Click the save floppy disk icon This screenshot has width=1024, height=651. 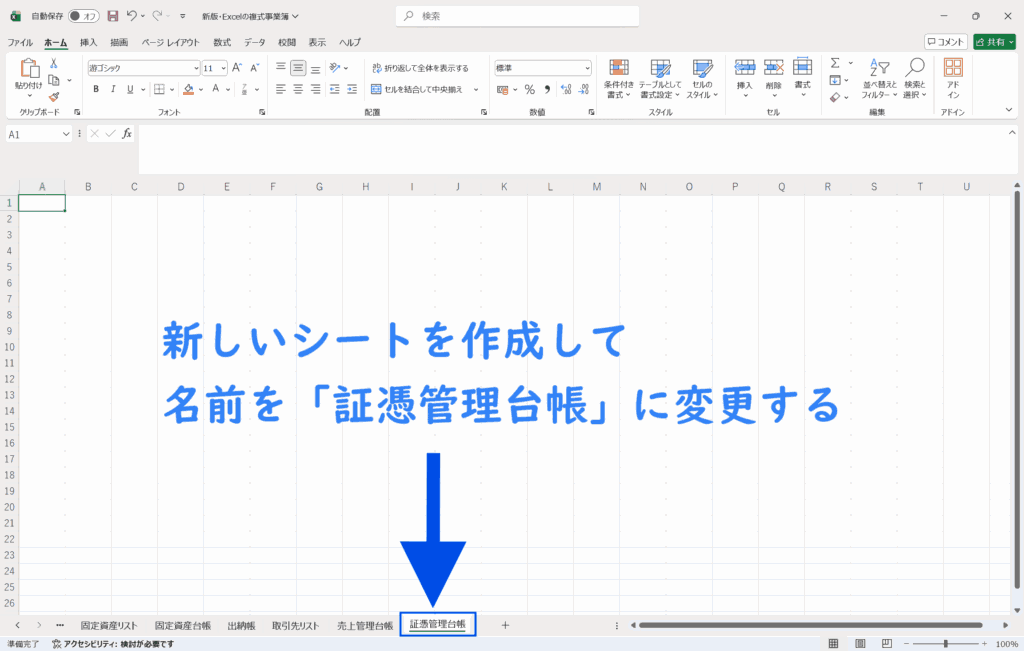tap(112, 16)
